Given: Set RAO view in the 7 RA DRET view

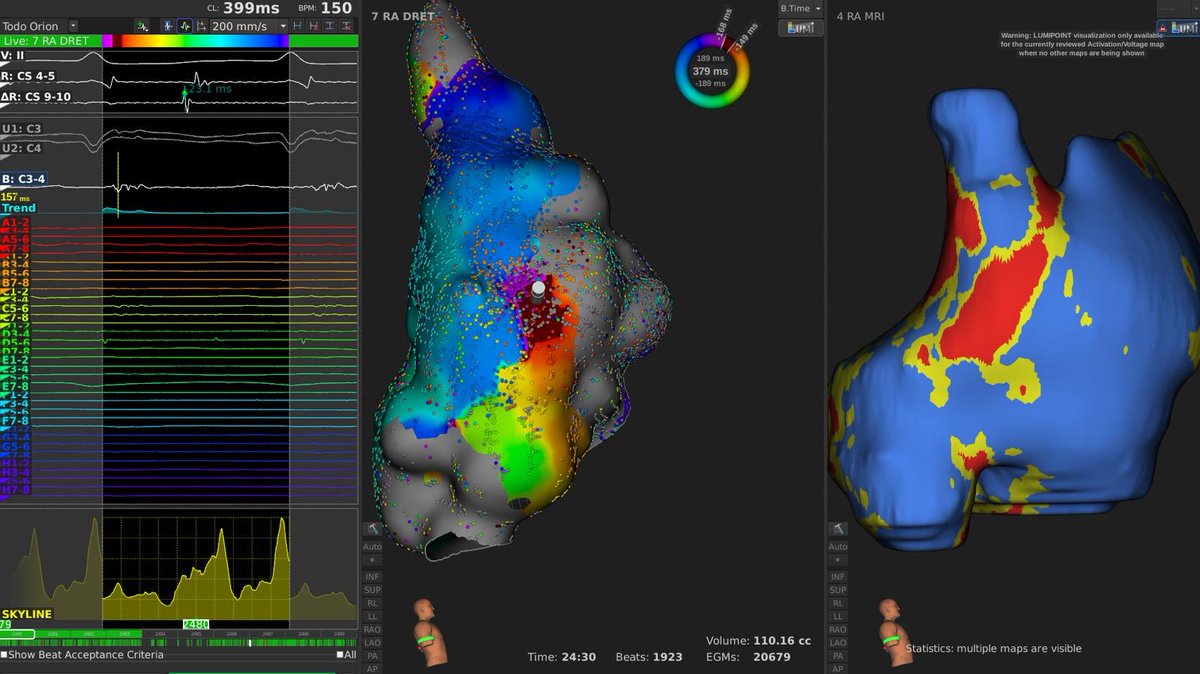Looking at the screenshot, I should (372, 630).
